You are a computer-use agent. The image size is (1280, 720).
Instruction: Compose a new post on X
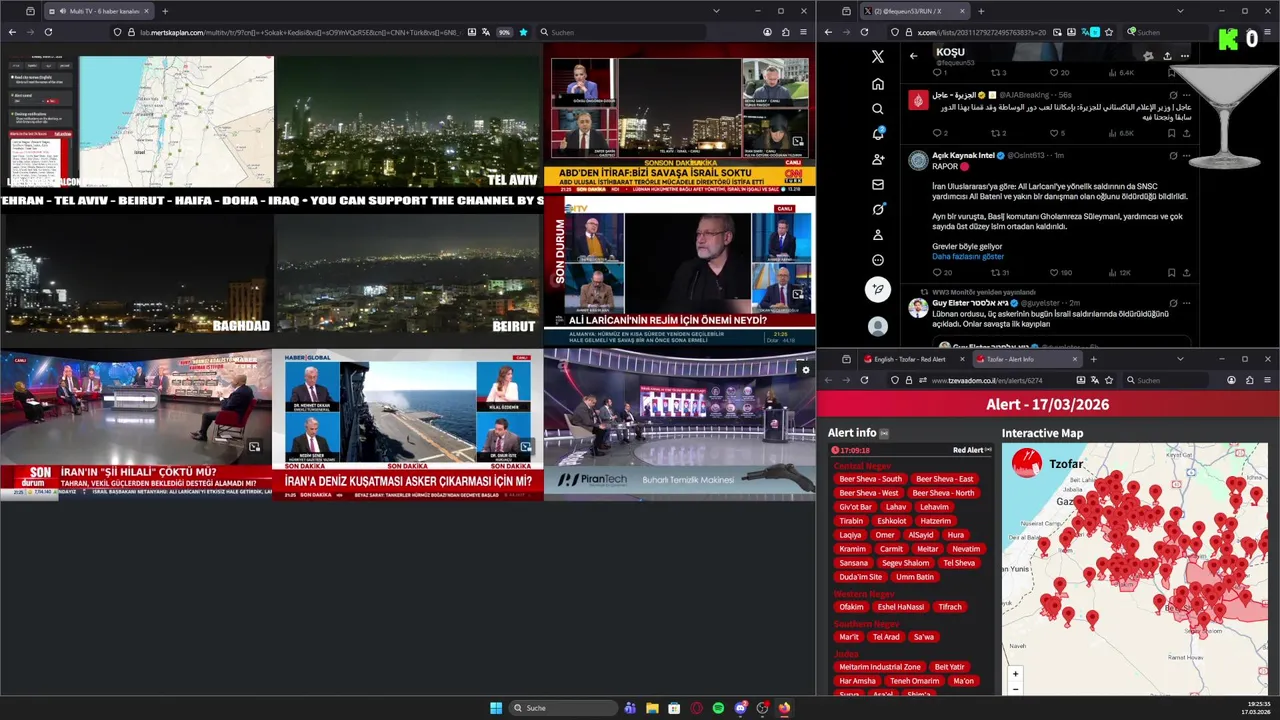click(878, 290)
